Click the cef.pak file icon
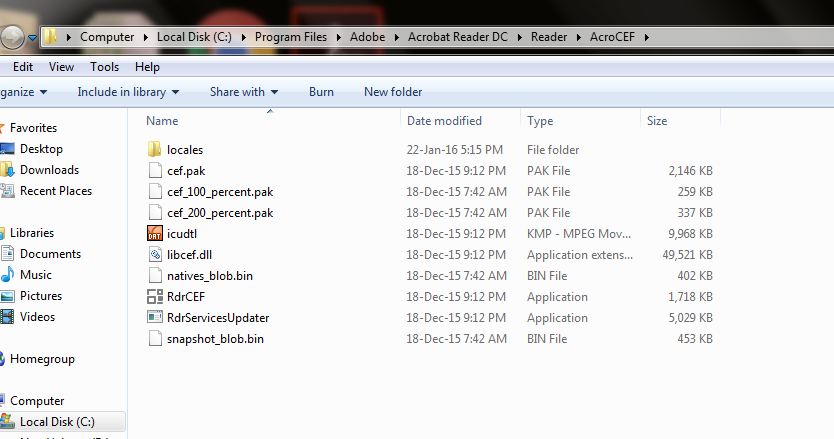 click(x=155, y=170)
